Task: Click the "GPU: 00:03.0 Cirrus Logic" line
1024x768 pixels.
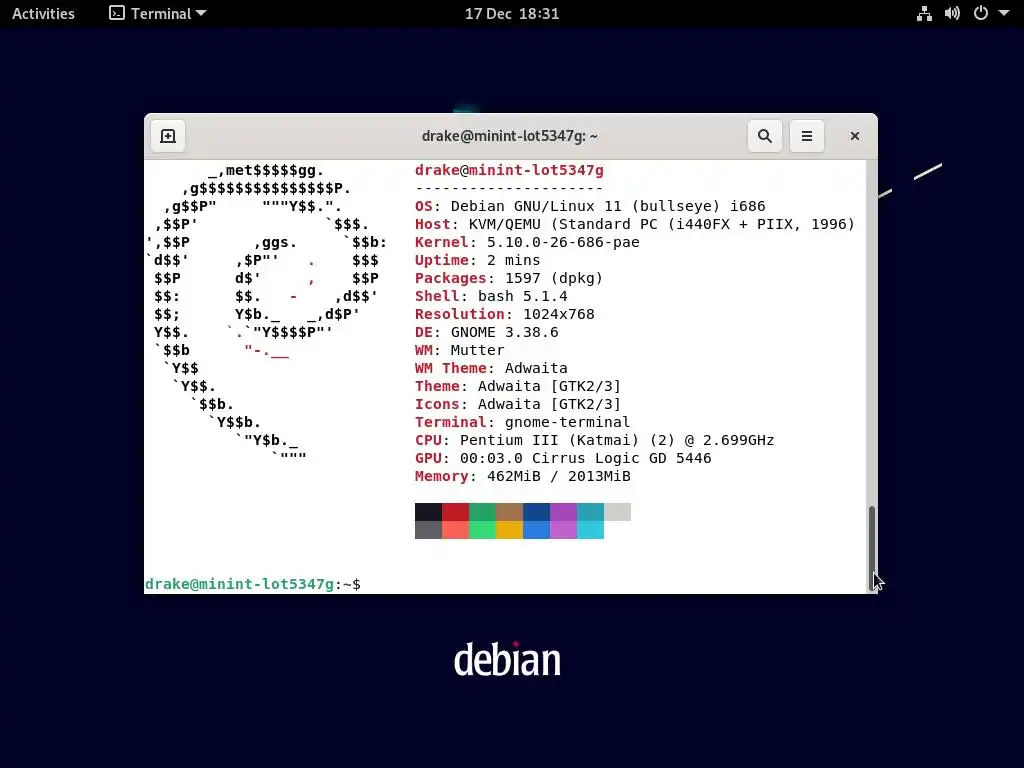Action: pos(563,458)
